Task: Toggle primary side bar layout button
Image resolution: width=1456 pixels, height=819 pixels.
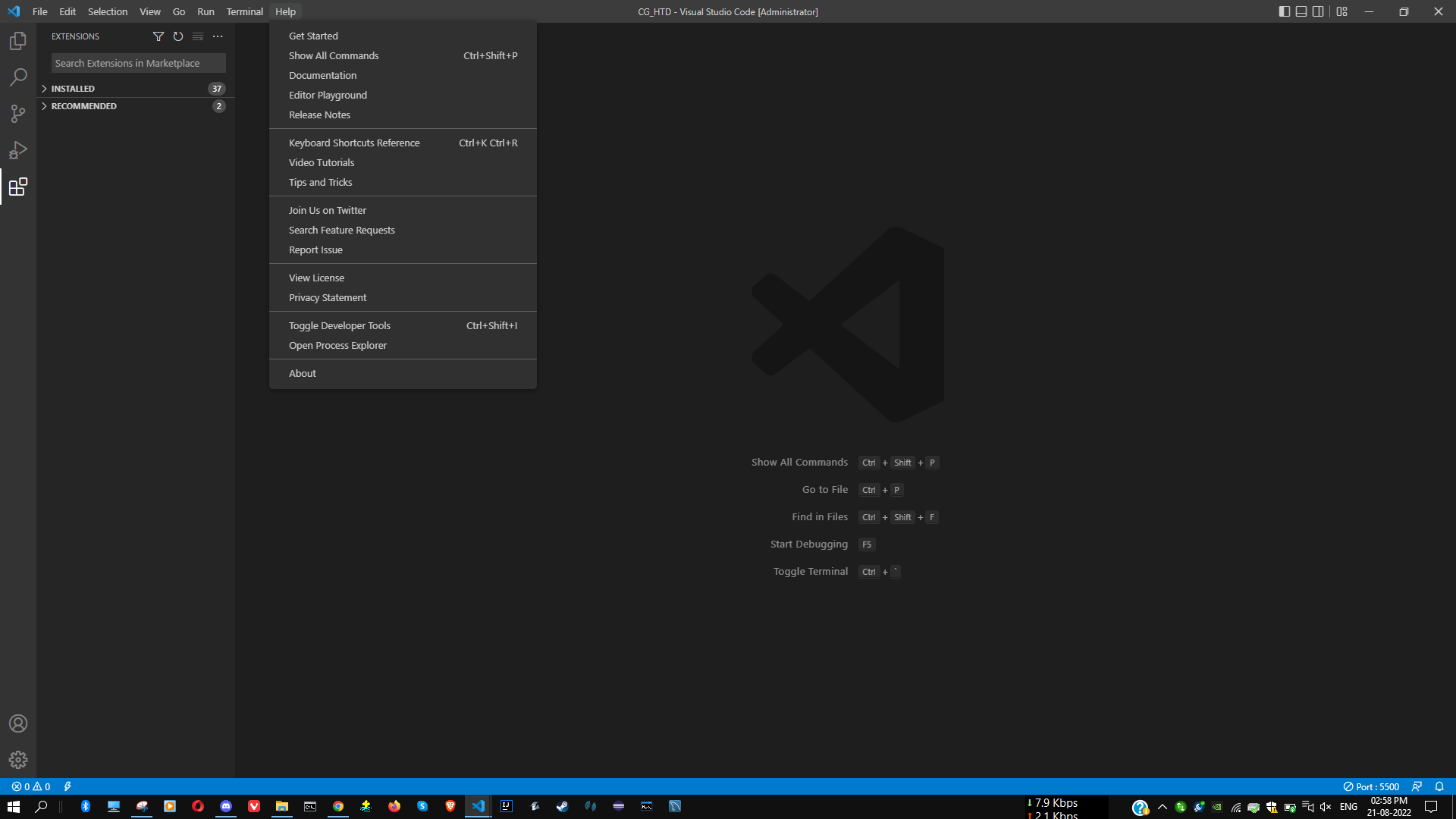Action: pyautogui.click(x=1285, y=11)
